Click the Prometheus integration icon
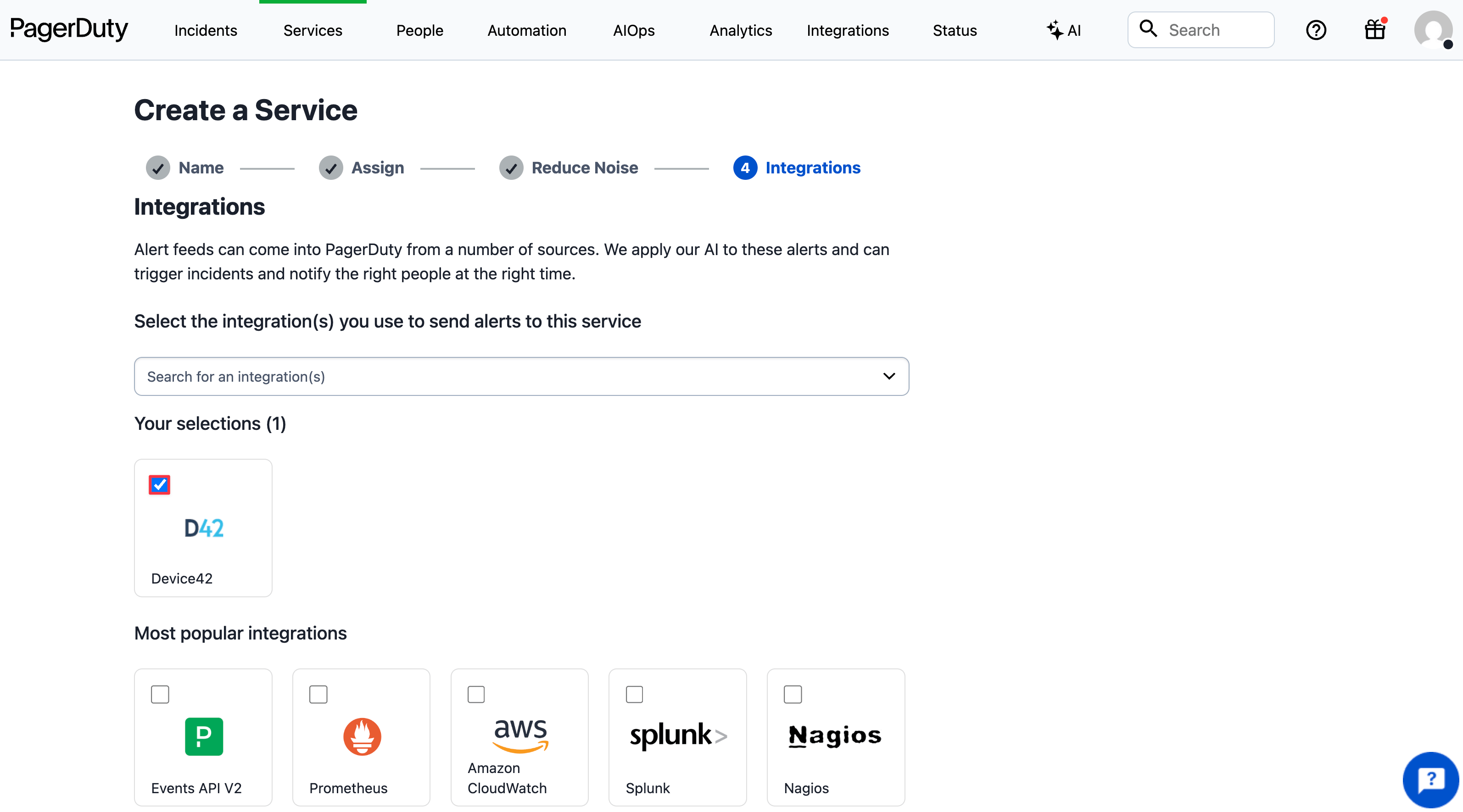 (x=361, y=736)
